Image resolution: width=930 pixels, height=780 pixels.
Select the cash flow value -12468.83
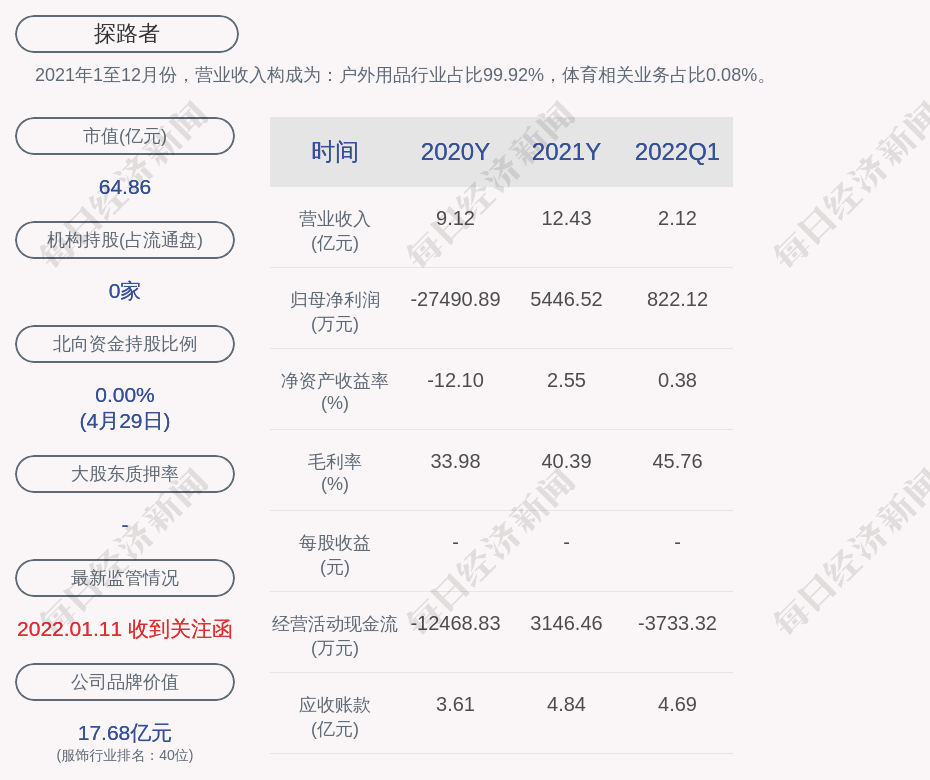(x=455, y=623)
